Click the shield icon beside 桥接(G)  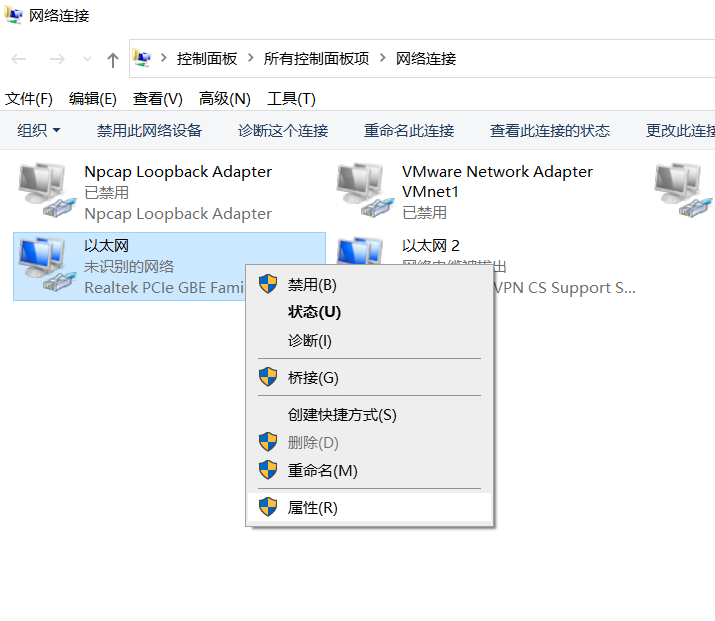pyautogui.click(x=268, y=377)
